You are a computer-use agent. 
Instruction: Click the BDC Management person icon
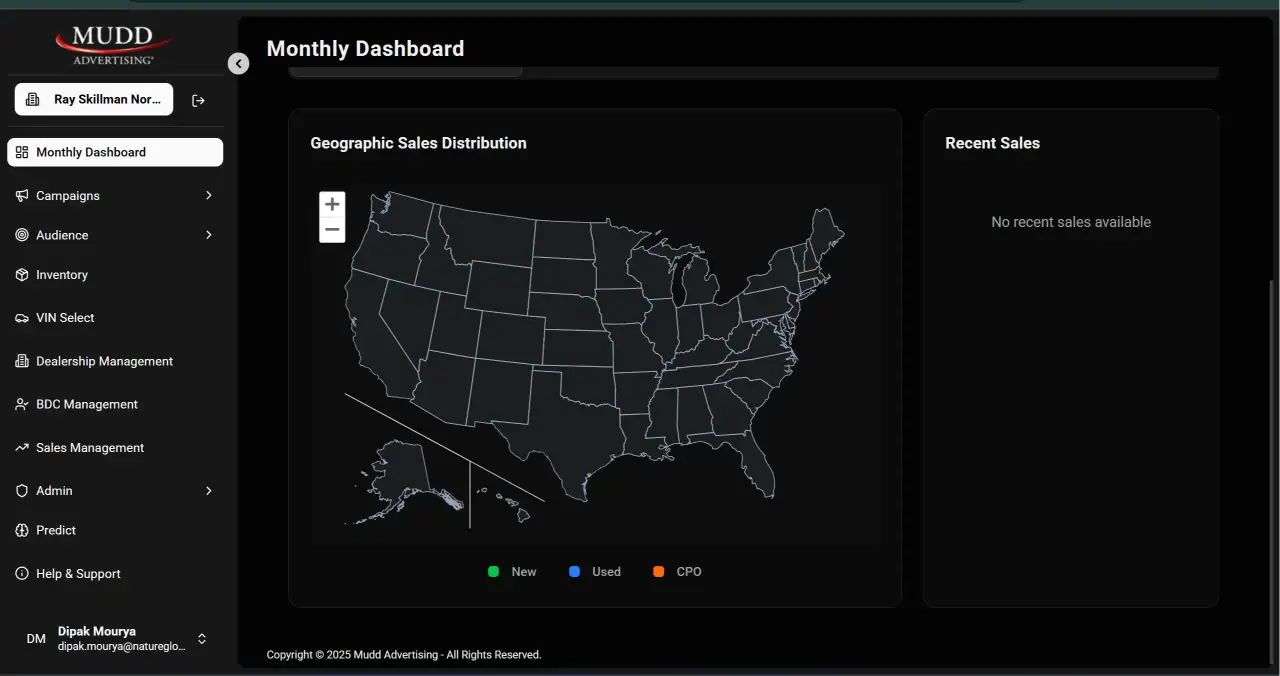pyautogui.click(x=22, y=404)
